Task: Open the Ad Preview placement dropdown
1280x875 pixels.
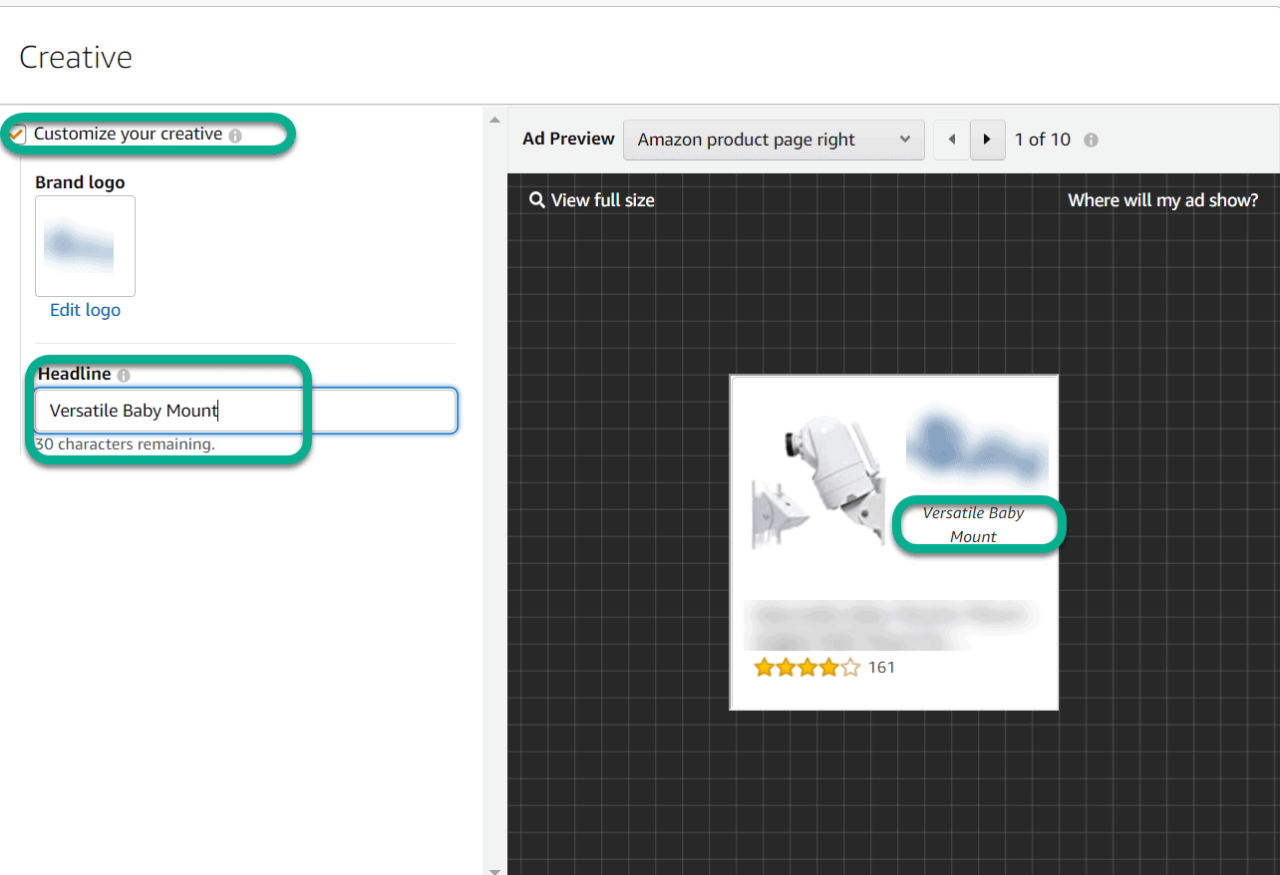Action: [x=773, y=140]
